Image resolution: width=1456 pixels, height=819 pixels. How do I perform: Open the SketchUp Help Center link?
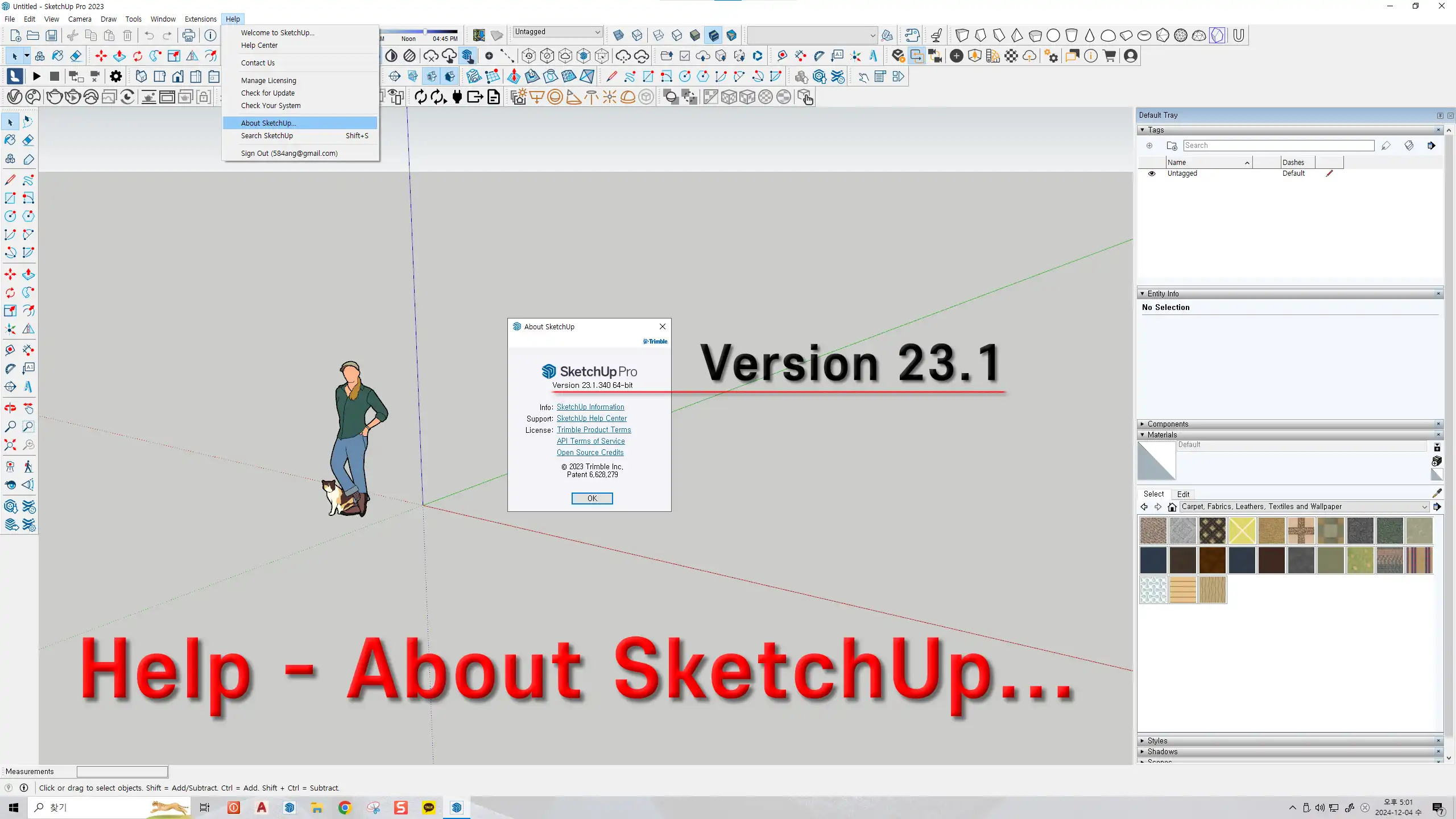pyautogui.click(x=591, y=418)
